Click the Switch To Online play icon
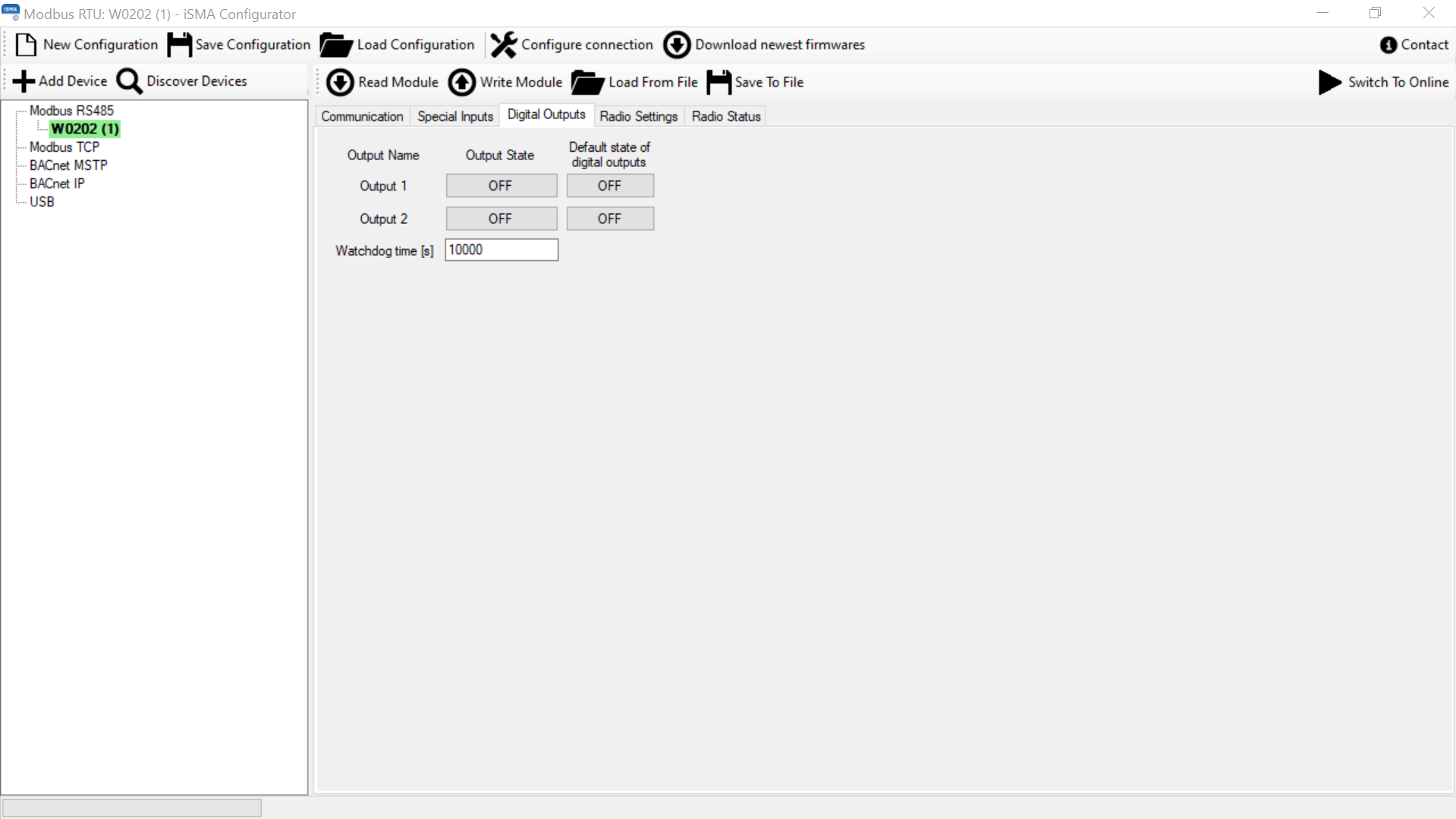 (1329, 82)
